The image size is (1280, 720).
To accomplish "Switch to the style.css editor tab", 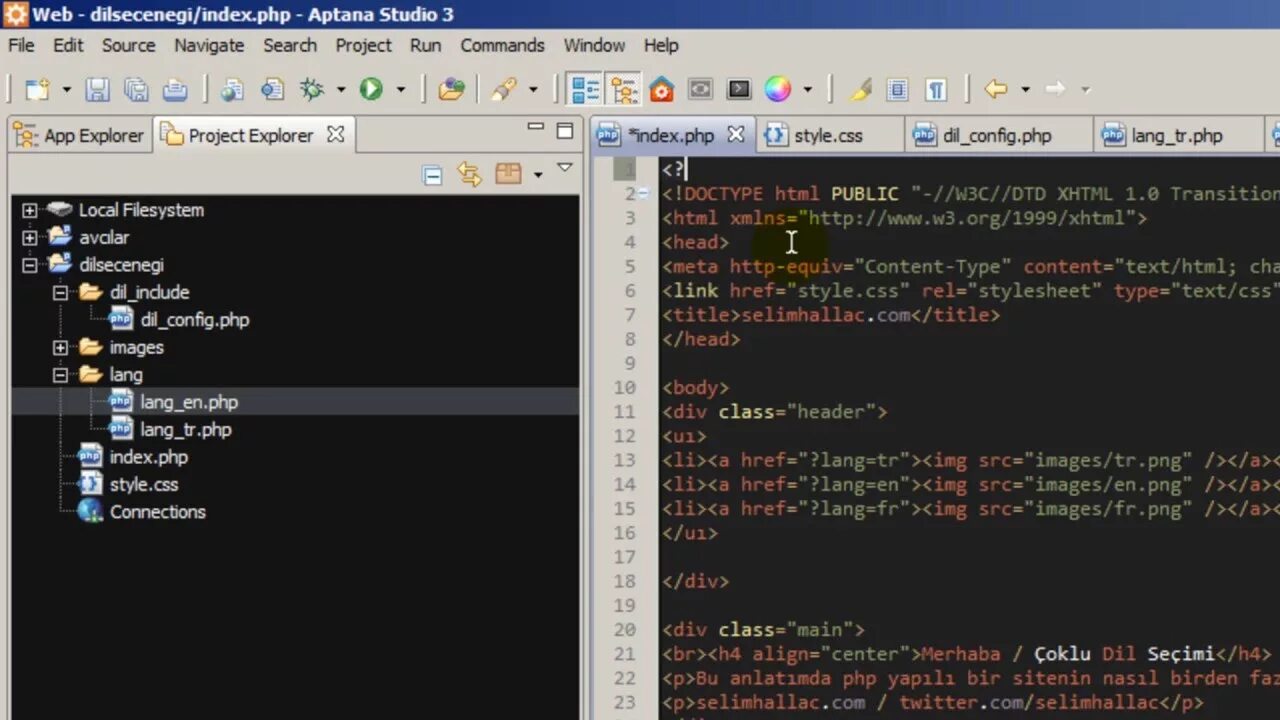I will click(x=827, y=136).
